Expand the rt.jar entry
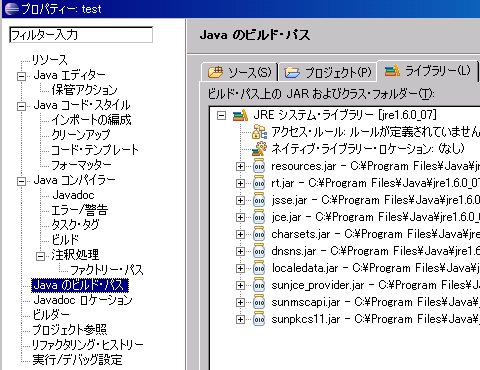Screen dimensions: 480x370 pos(240,183)
